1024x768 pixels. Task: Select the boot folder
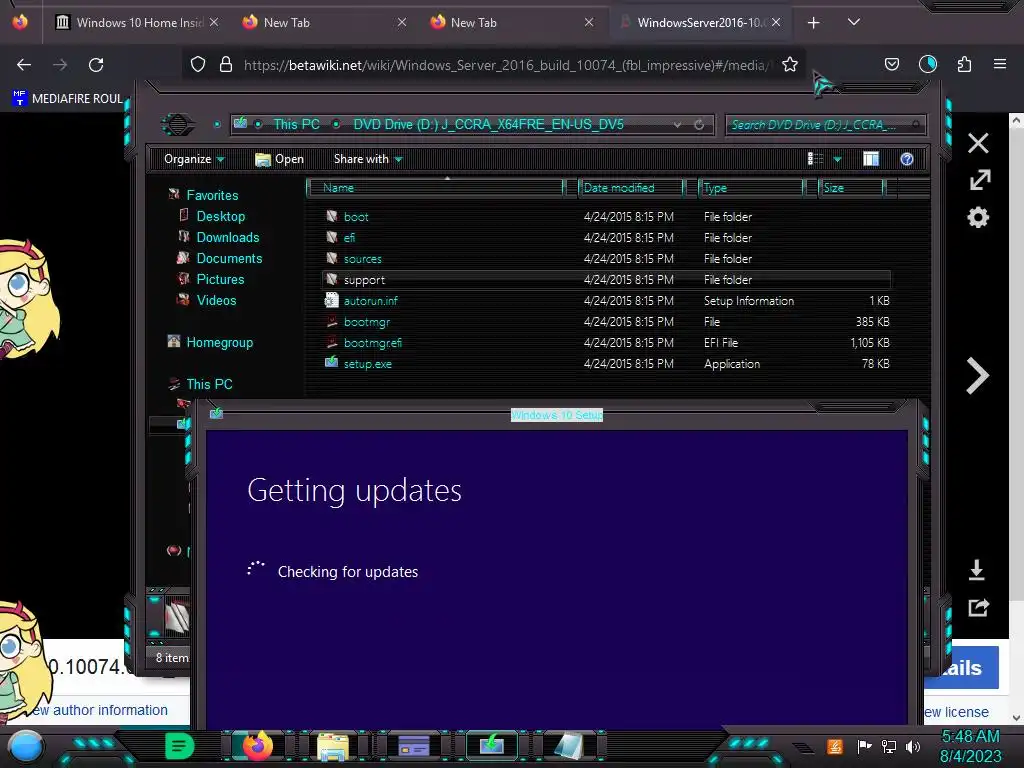(x=356, y=217)
